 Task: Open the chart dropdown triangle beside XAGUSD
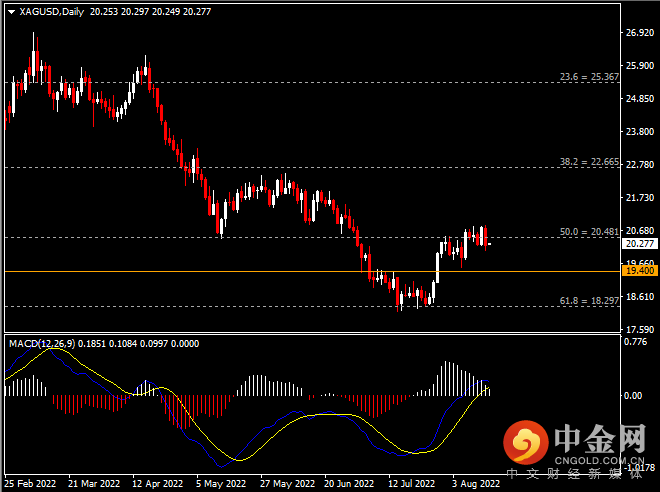[11, 12]
